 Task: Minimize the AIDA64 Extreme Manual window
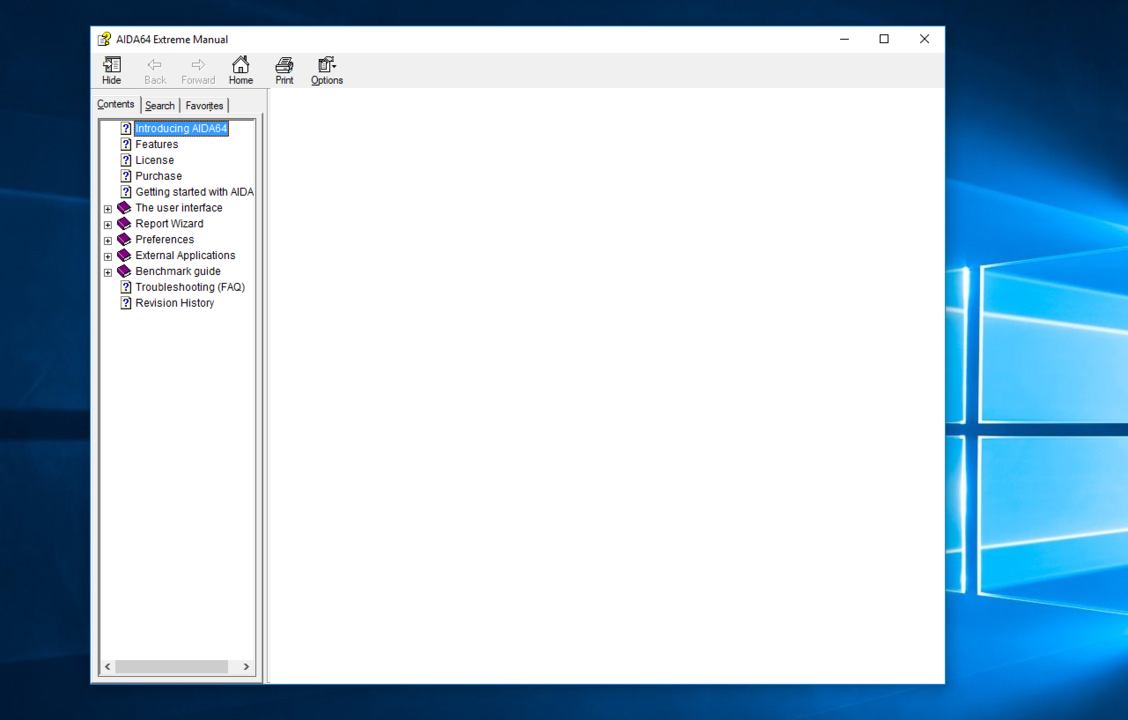(x=845, y=39)
